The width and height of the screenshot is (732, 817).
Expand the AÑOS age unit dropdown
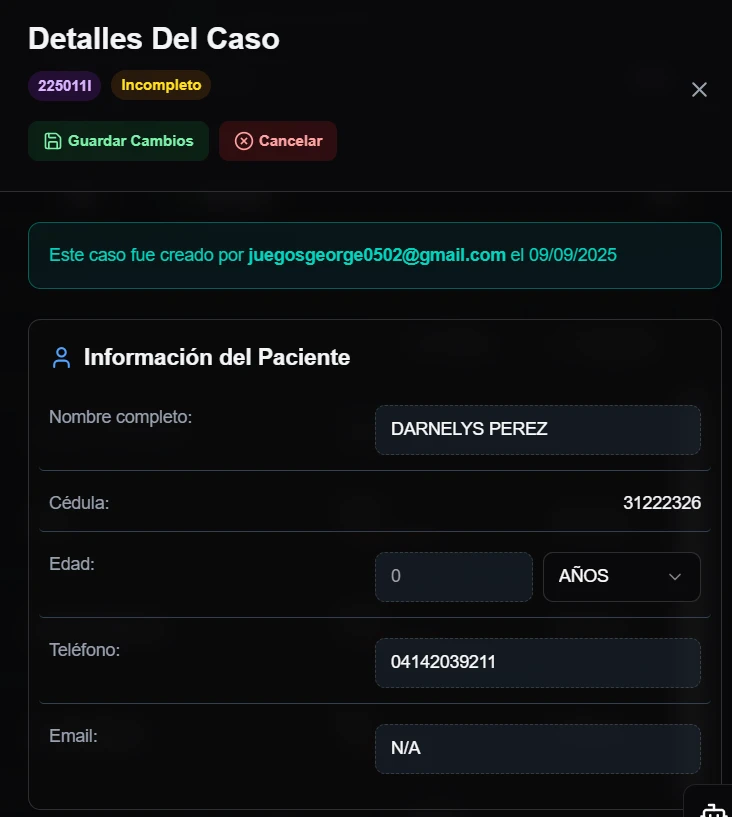coord(621,577)
